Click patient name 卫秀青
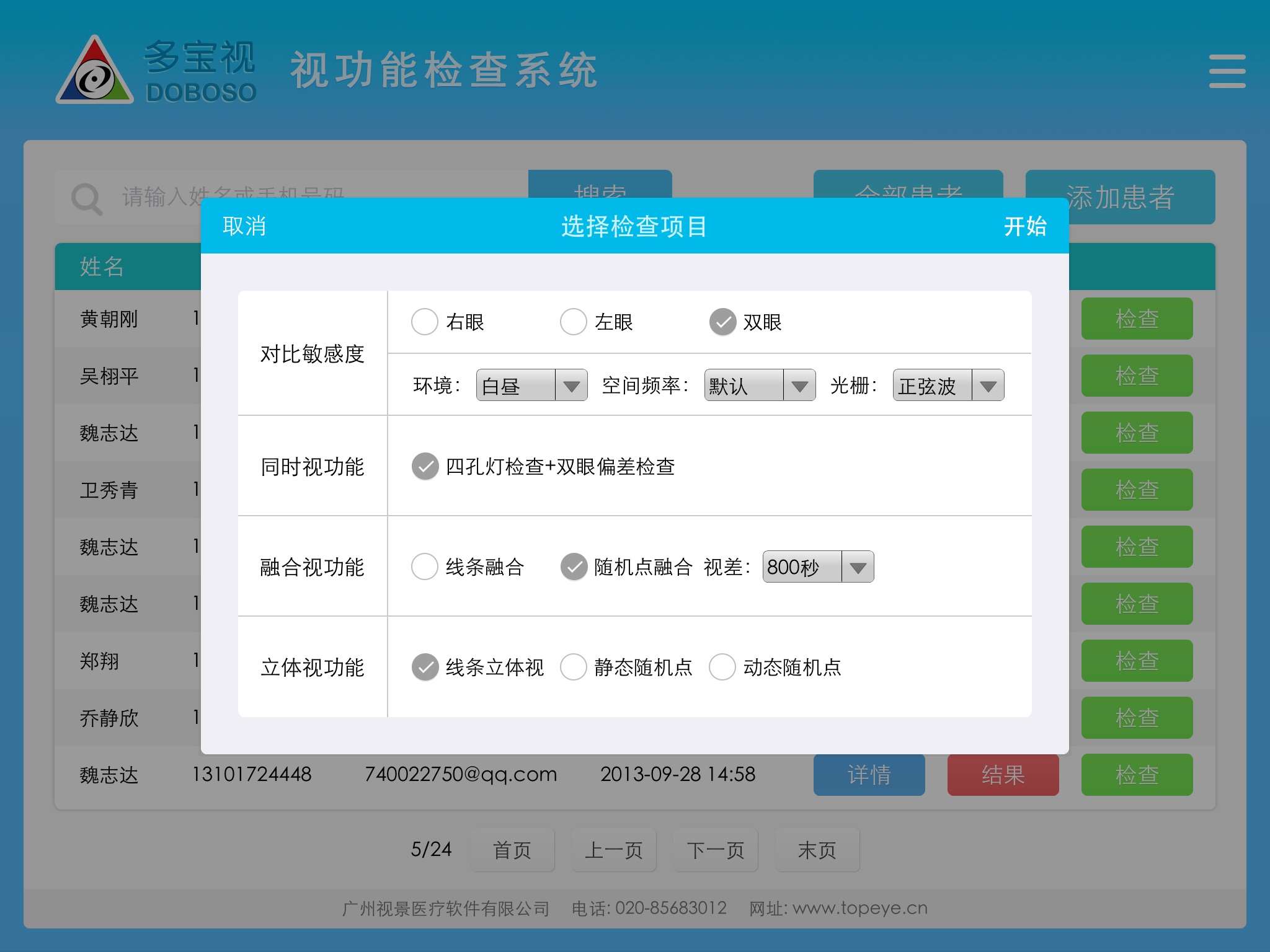This screenshot has height=952, width=1270. coord(109,490)
